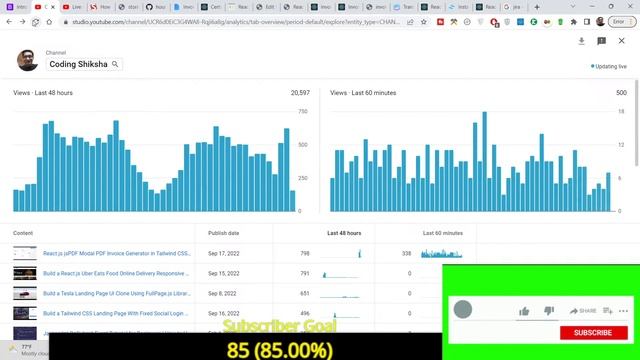Click the Sep 17, 2022 publish date
The width and height of the screenshot is (640, 360).
click(223, 253)
